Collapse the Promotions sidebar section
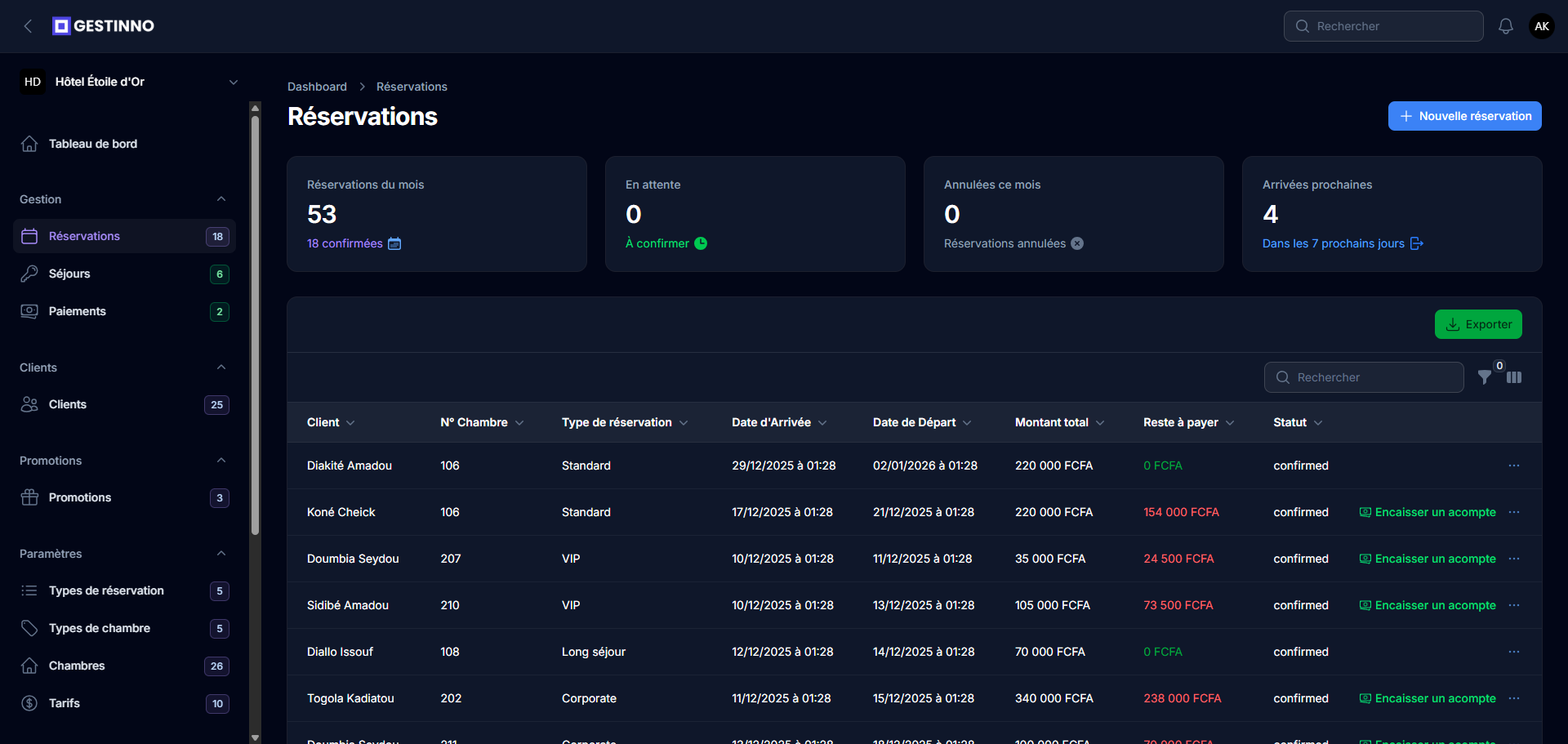 pos(221,461)
